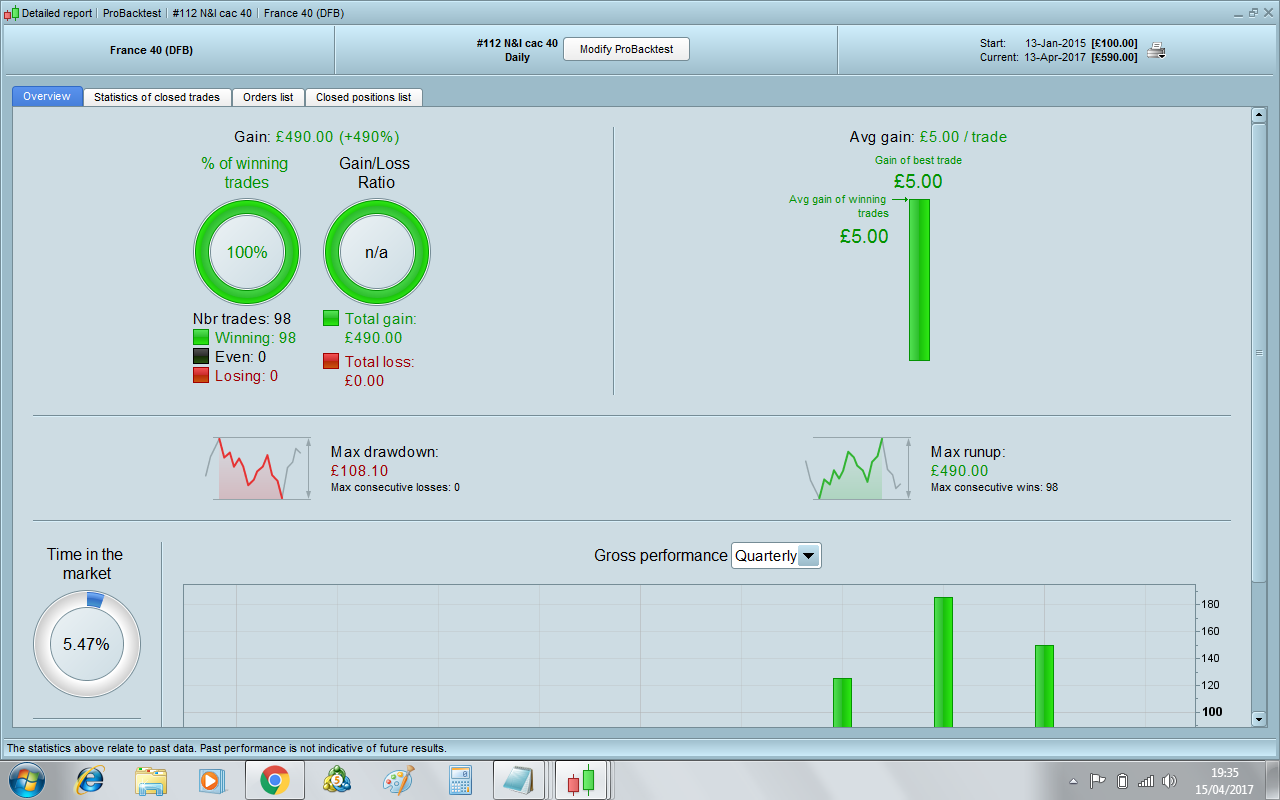Click the black Even legend square
The height and width of the screenshot is (800, 1280).
201,357
